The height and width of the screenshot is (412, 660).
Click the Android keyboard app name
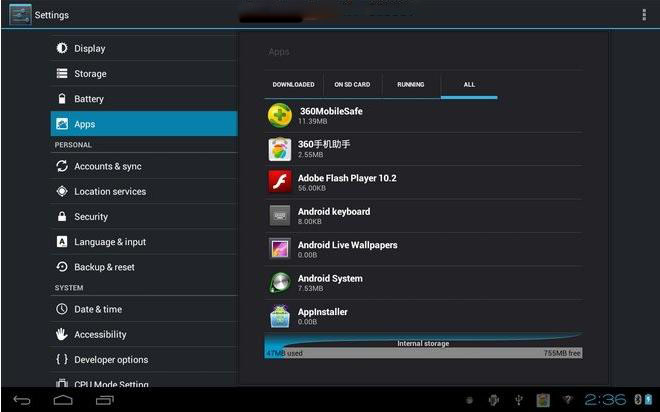(x=334, y=211)
